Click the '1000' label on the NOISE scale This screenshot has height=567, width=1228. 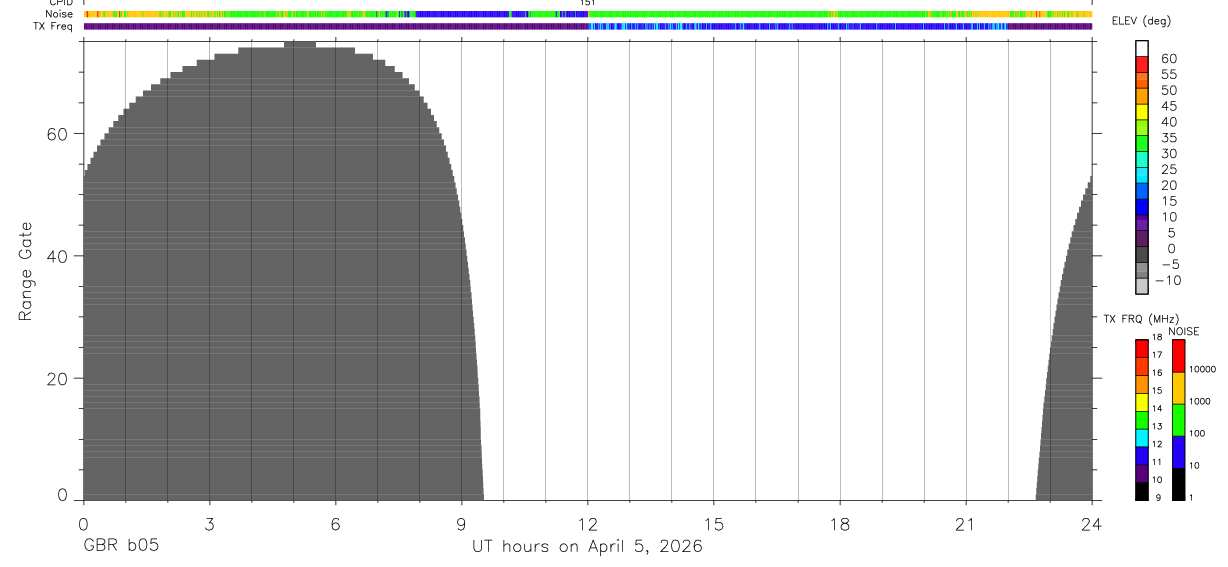click(x=1199, y=401)
